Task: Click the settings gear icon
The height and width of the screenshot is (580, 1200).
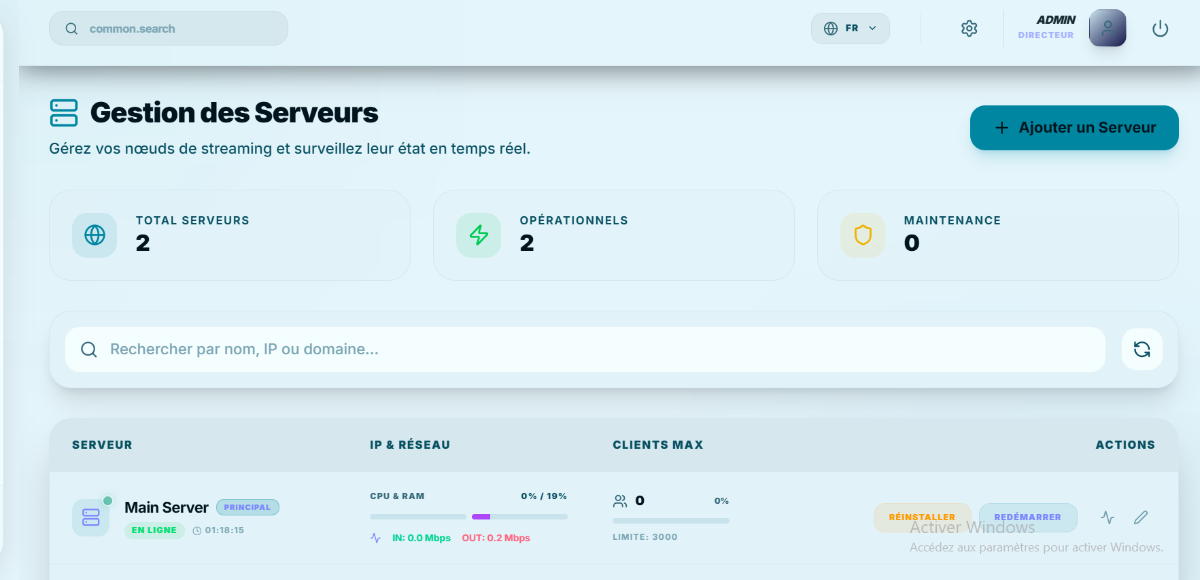Action: (968, 29)
